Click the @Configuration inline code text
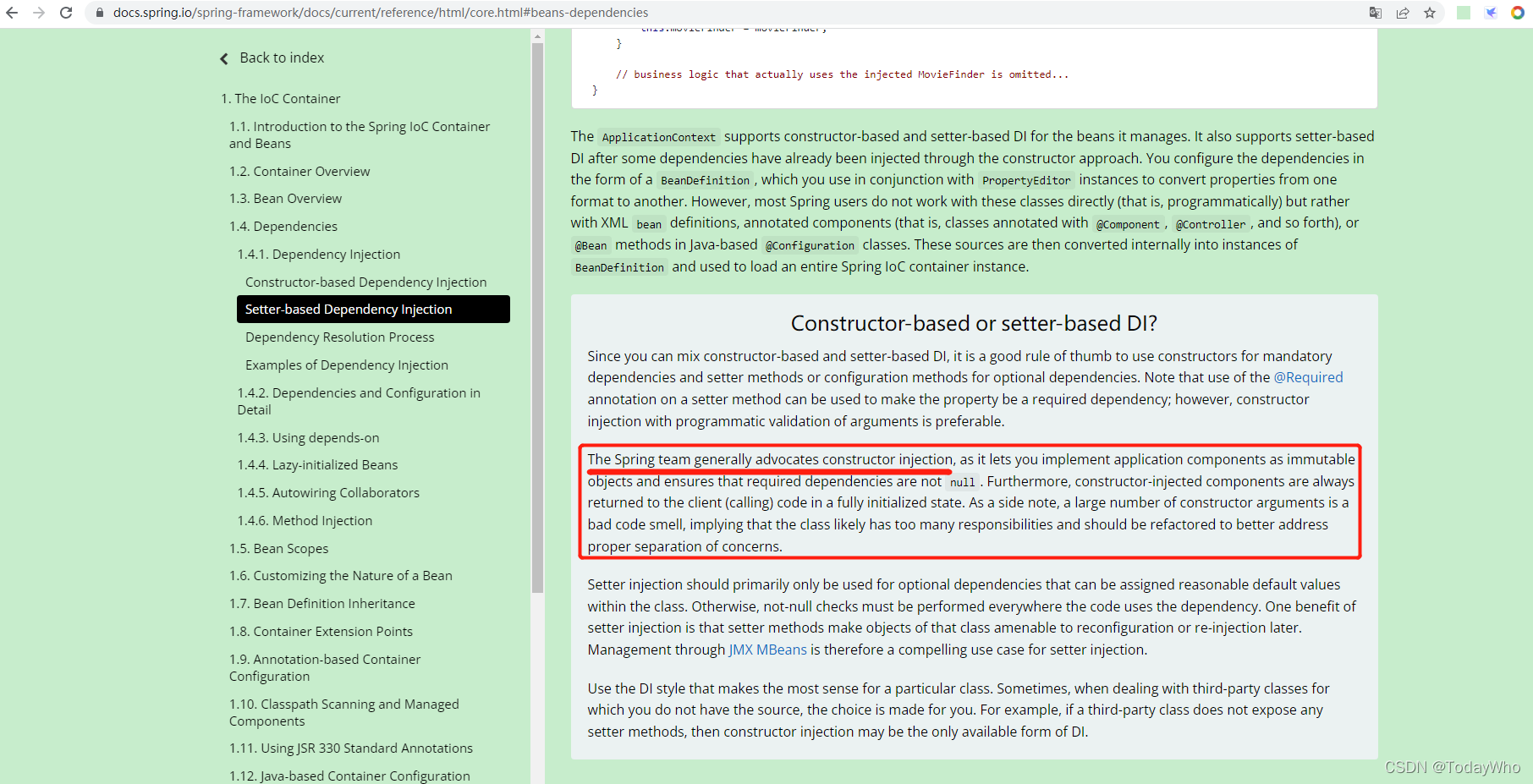Viewport: 1533px width, 784px height. 810,245
